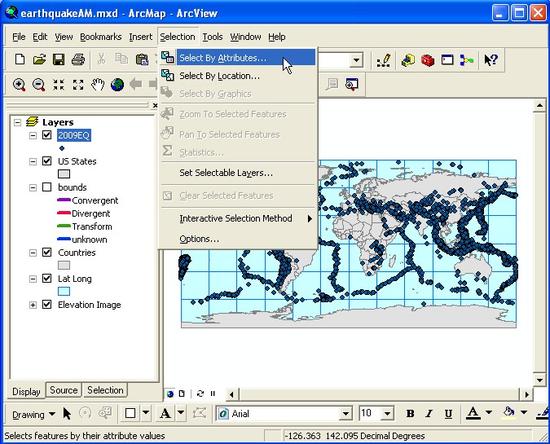The height and width of the screenshot is (444, 550).
Task: Open the Tools menu
Action: click(213, 36)
